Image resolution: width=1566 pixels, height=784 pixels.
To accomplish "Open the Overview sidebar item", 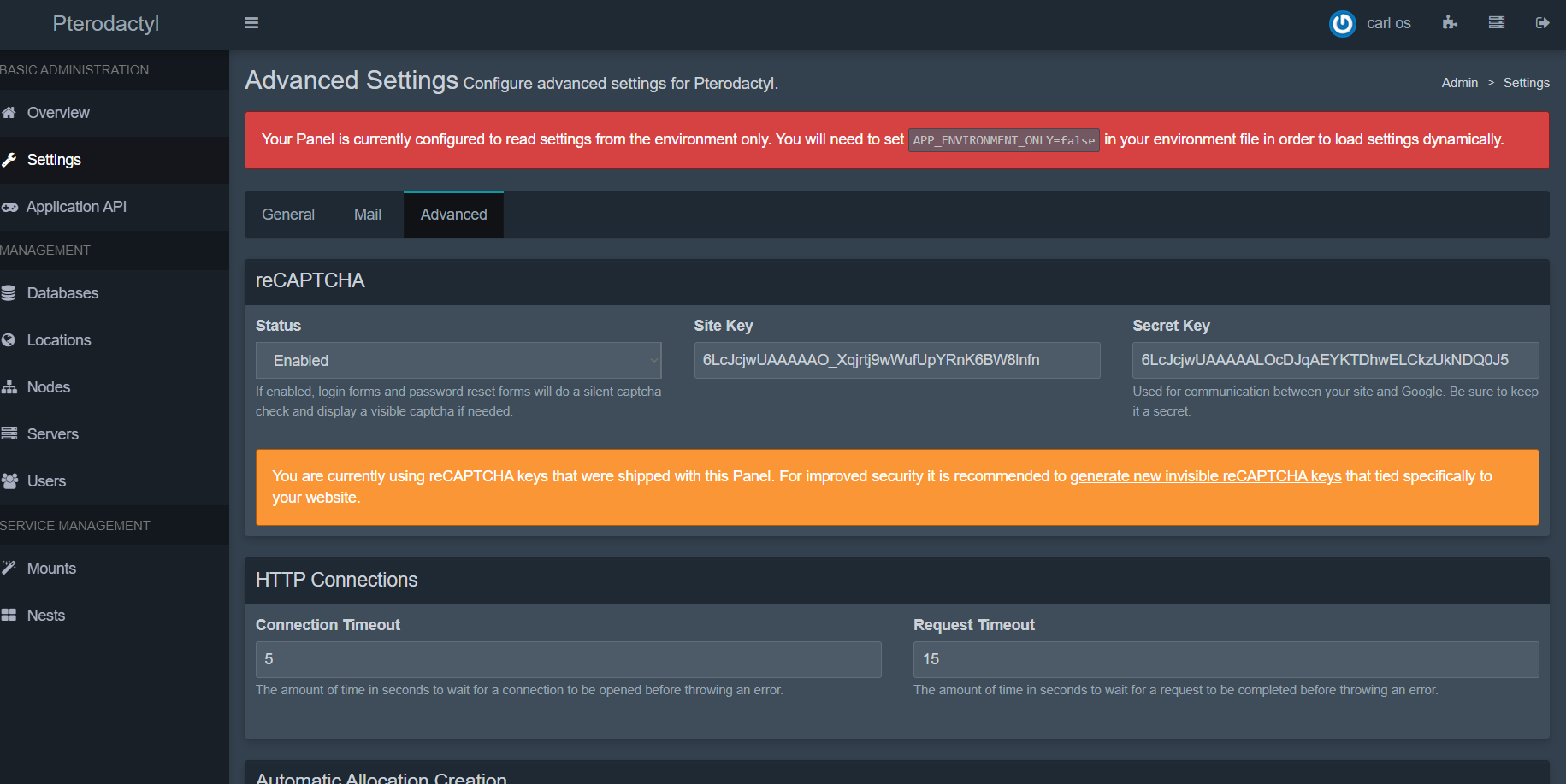I will tap(115, 113).
